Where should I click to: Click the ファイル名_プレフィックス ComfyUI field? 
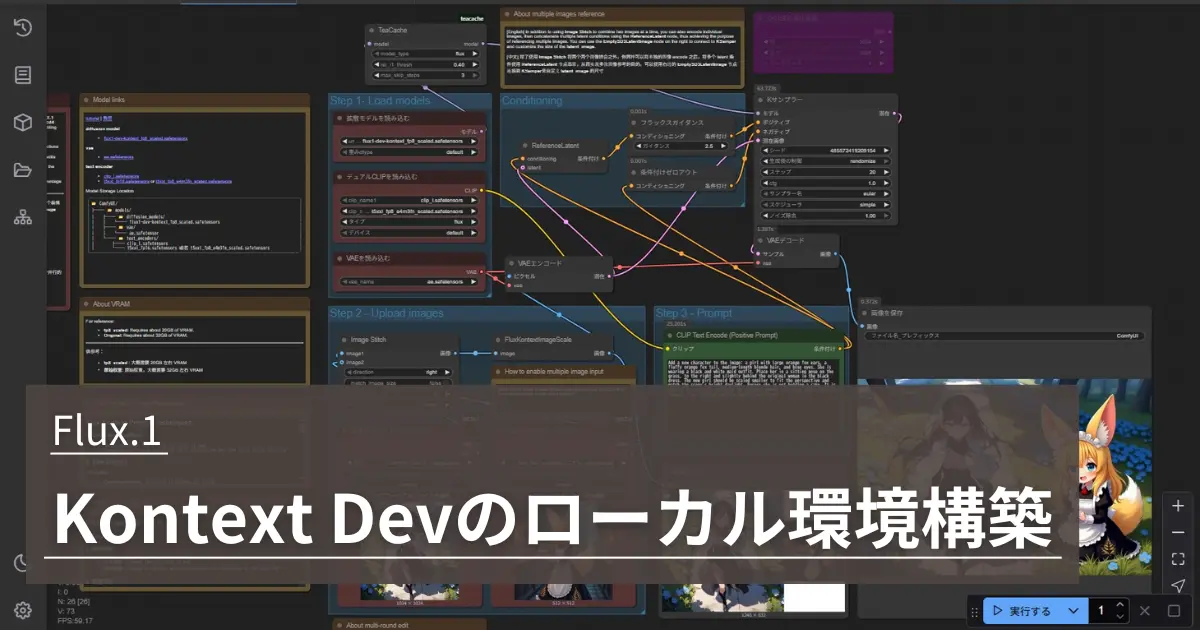[x=1002, y=336]
